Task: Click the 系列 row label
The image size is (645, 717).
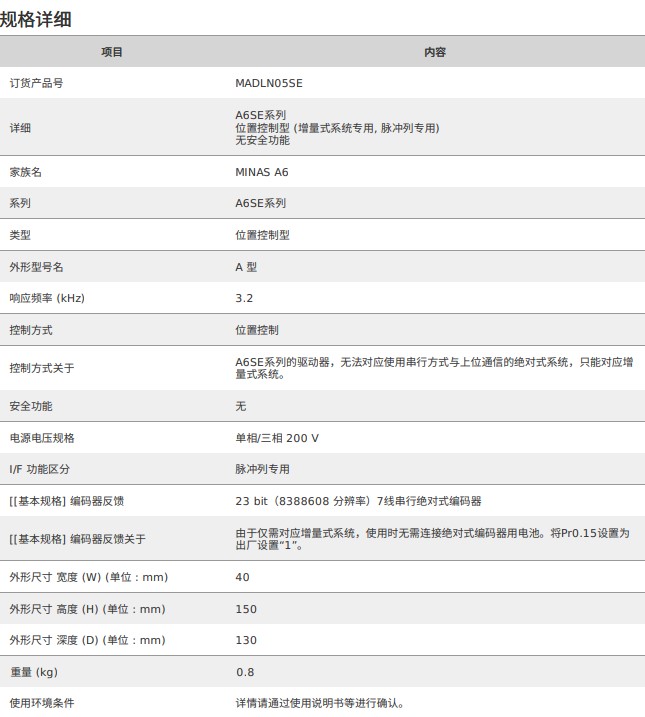Action: coord(20,203)
